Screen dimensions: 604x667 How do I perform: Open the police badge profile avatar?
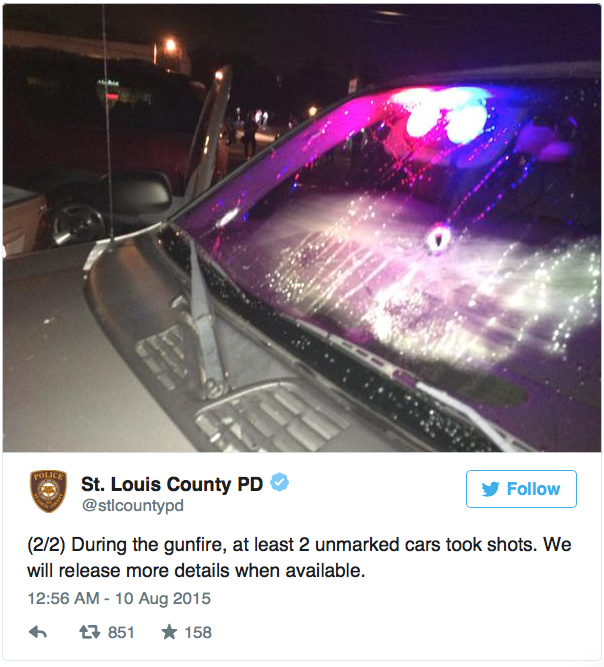tap(48, 491)
